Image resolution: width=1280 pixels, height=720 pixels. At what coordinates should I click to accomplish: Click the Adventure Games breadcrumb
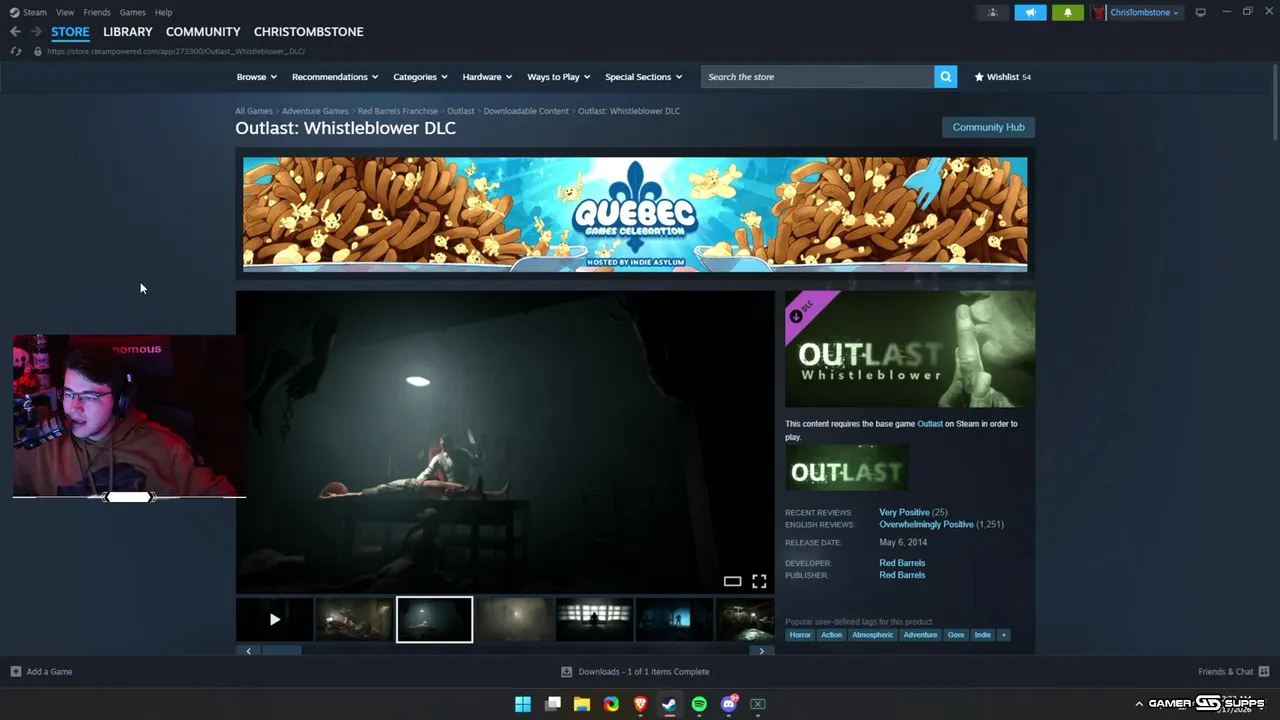pyautogui.click(x=315, y=111)
